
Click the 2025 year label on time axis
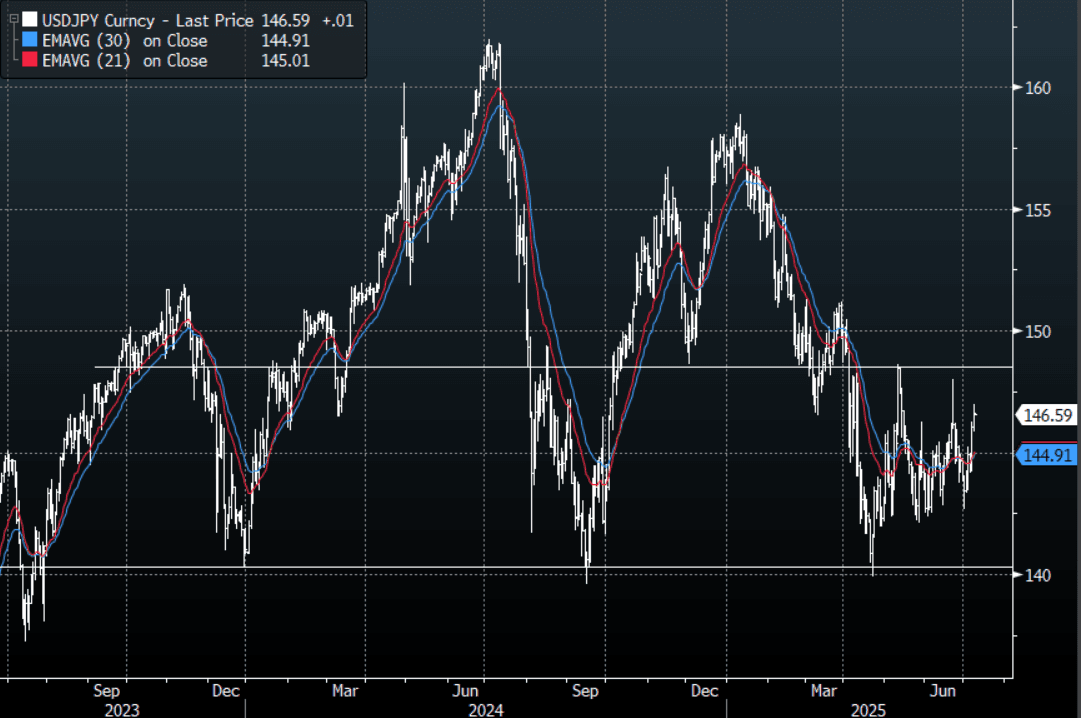point(867,710)
